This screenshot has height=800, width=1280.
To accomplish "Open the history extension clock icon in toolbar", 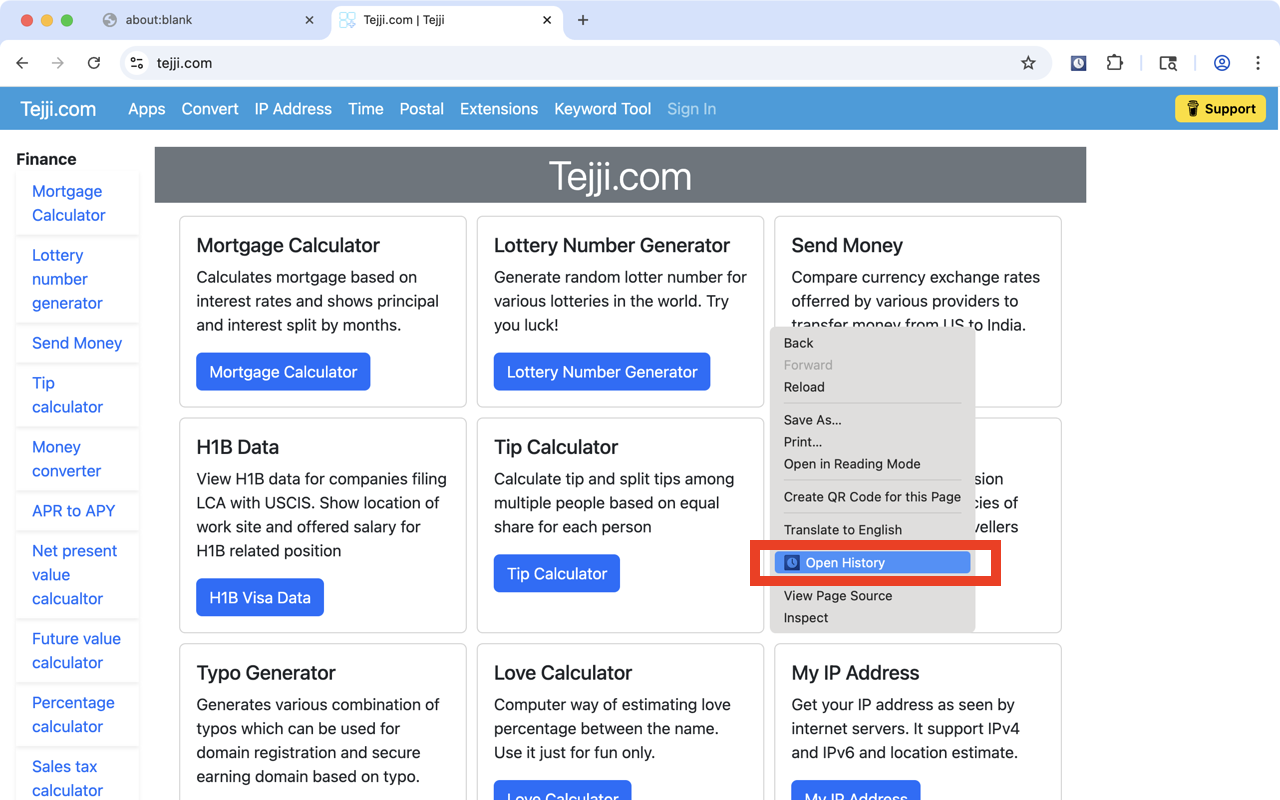I will click(1078, 63).
